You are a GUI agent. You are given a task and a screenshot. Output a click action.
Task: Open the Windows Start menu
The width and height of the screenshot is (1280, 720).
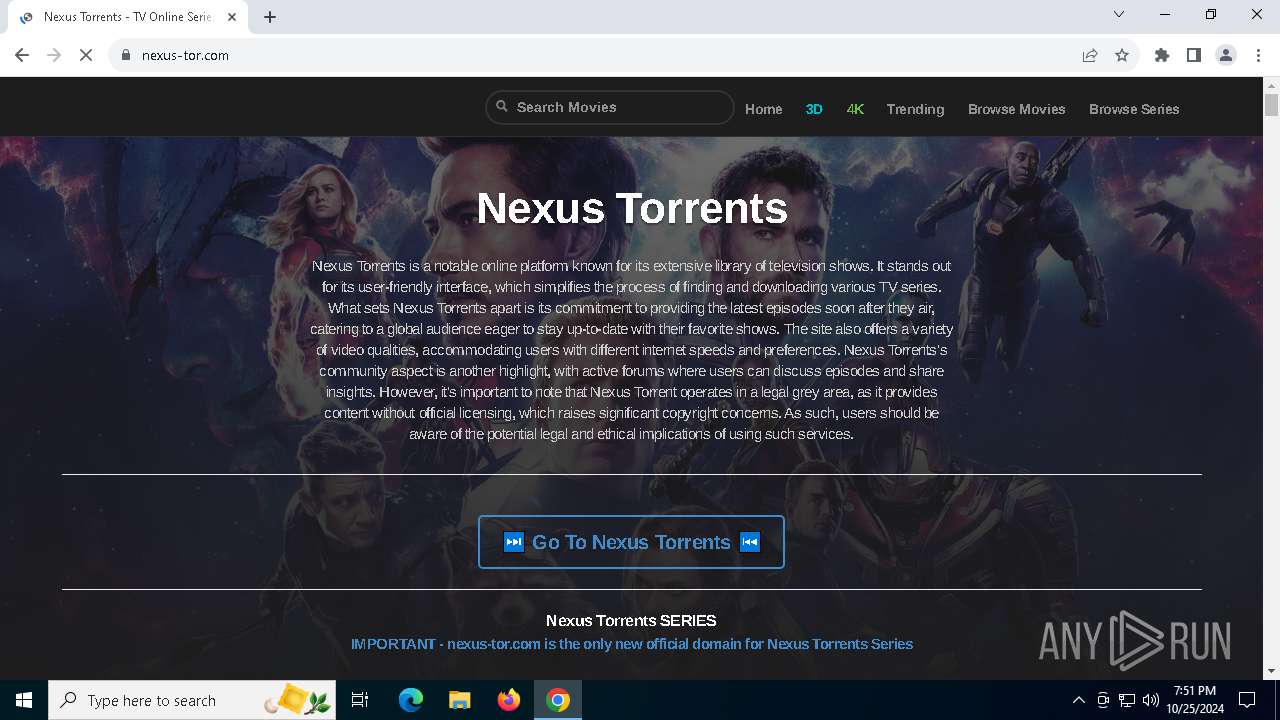[24, 700]
